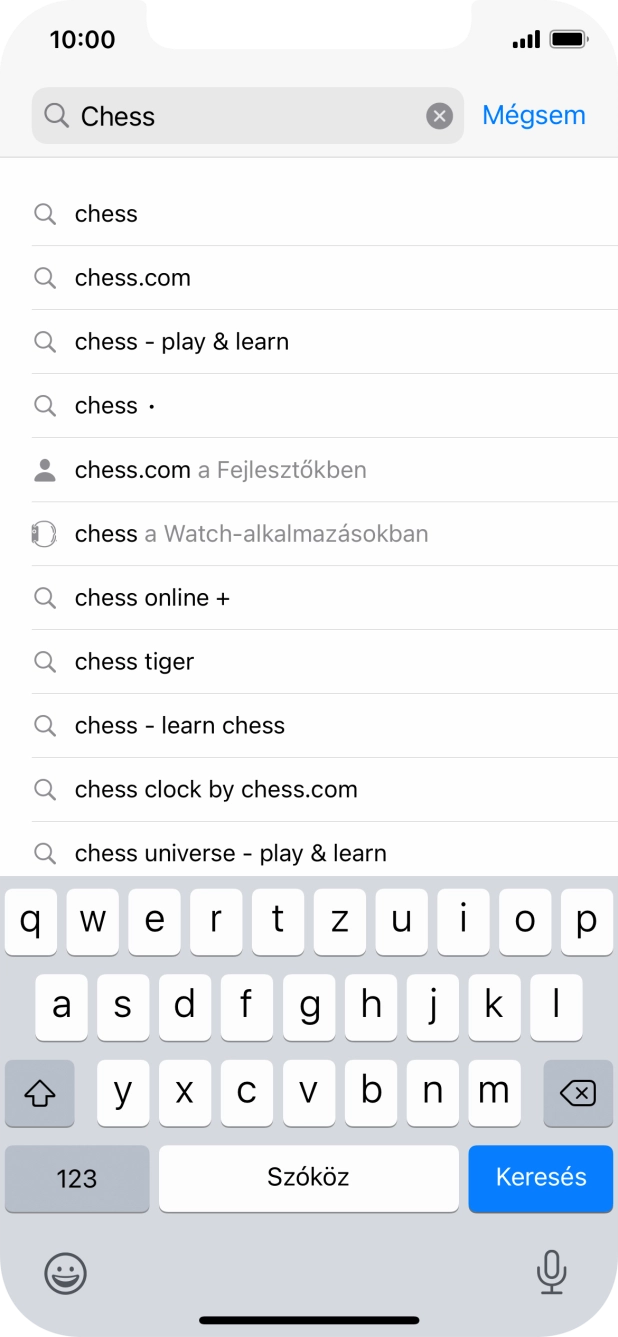Tap the 'chess online +' suggestion

152,598
